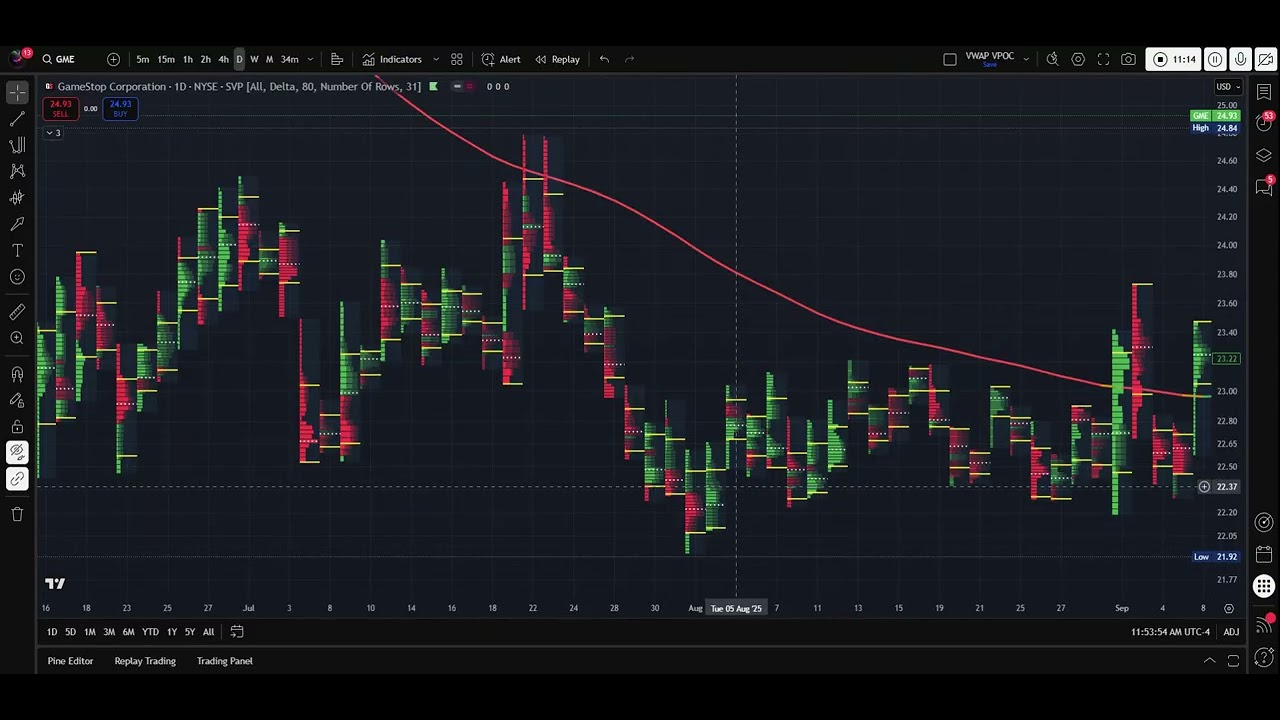Viewport: 1280px width, 720px height.
Task: Toggle magnet mode
Action: (17, 374)
